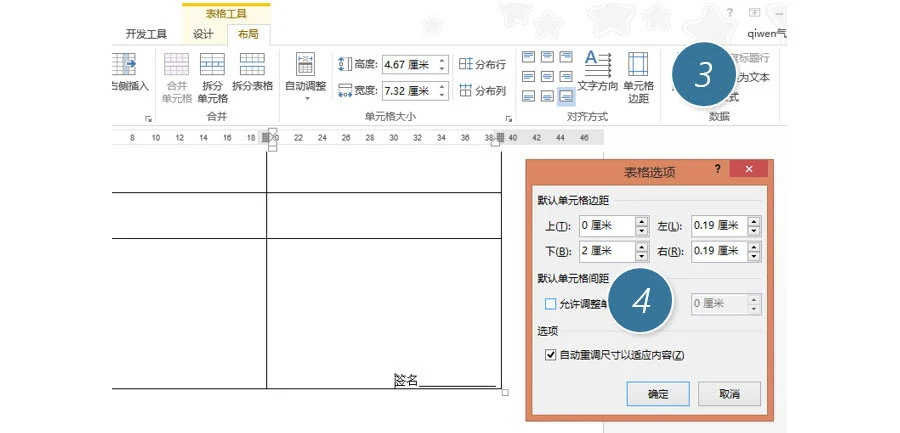Image resolution: width=900 pixels, height=433 pixels.
Task: Click the row height (高度) input field
Action: tap(407, 65)
